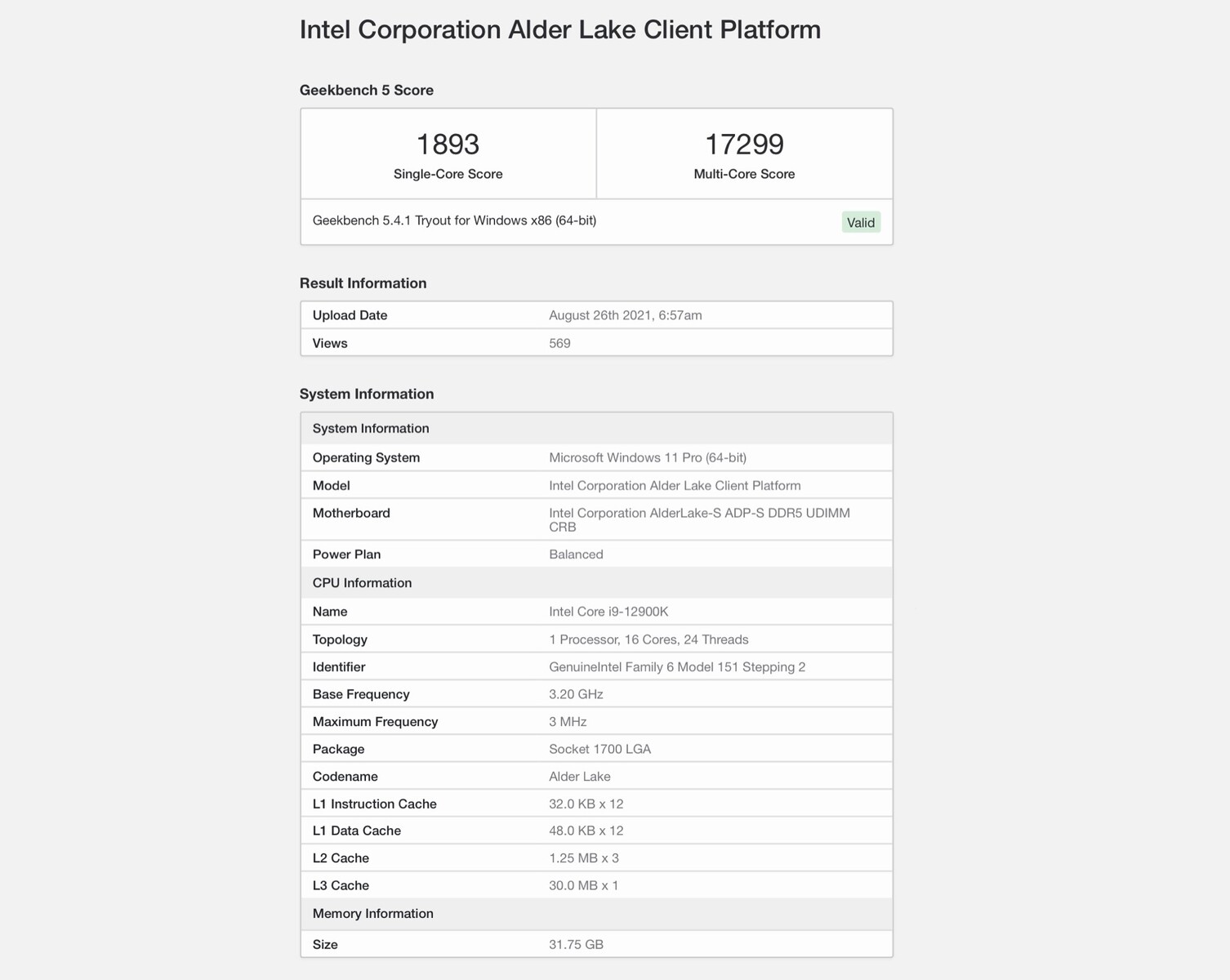Click the L3 Cache value 30.0 MB
The width and height of the screenshot is (1230, 980).
pyautogui.click(x=583, y=885)
